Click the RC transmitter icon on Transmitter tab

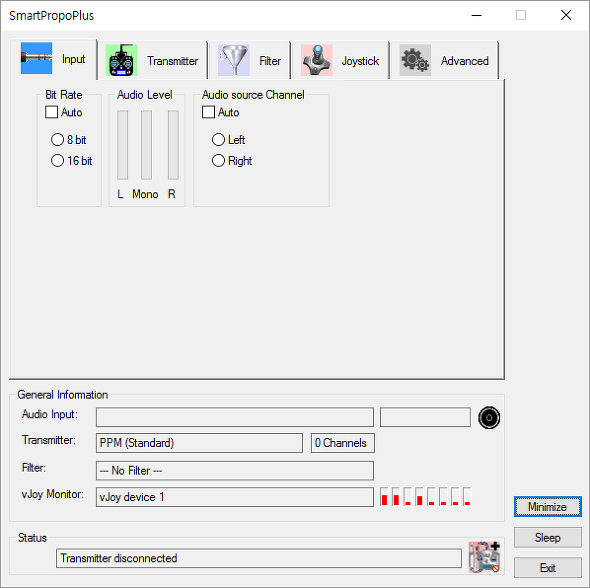point(121,60)
